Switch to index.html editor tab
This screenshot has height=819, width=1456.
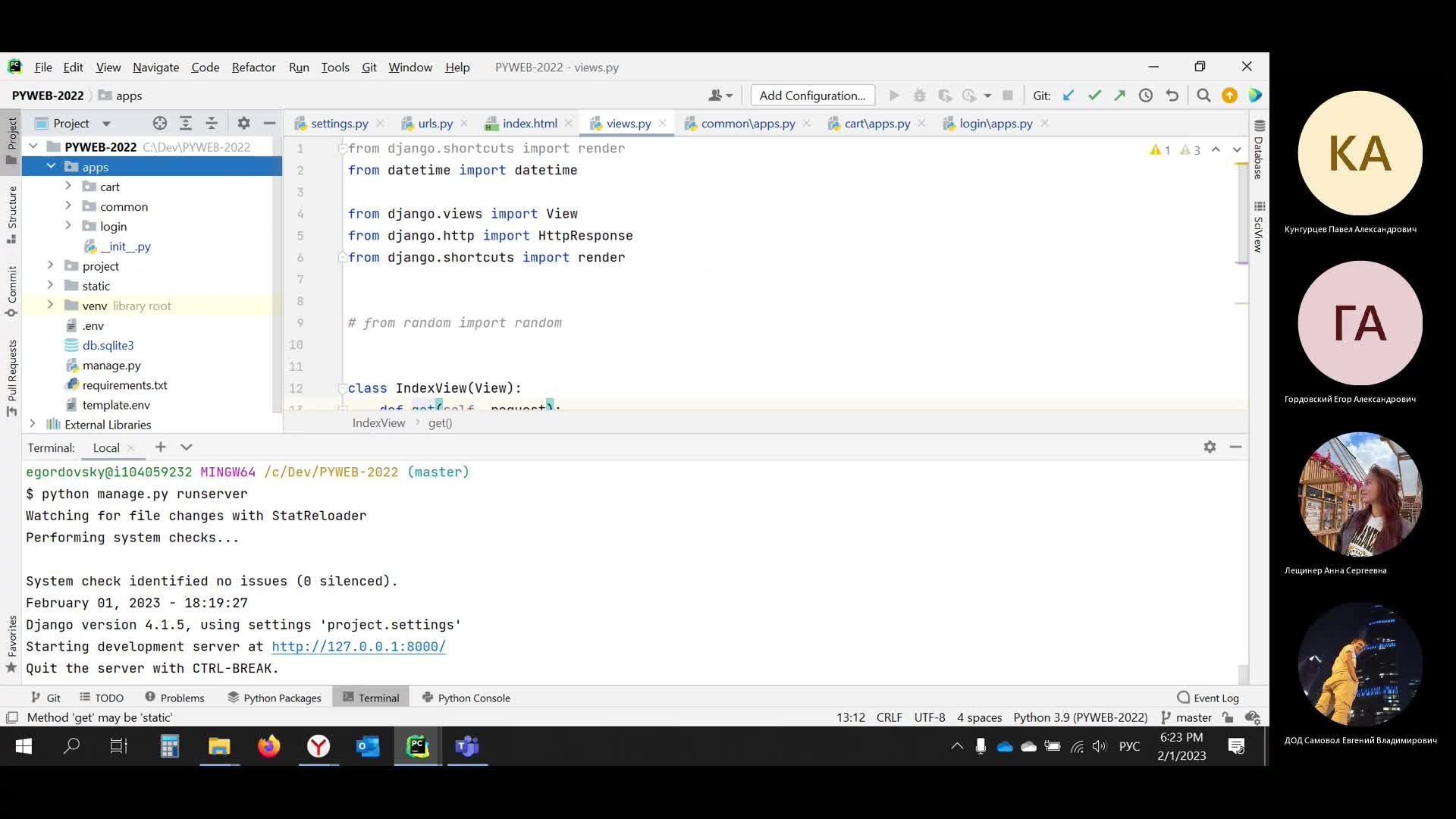pyautogui.click(x=529, y=124)
